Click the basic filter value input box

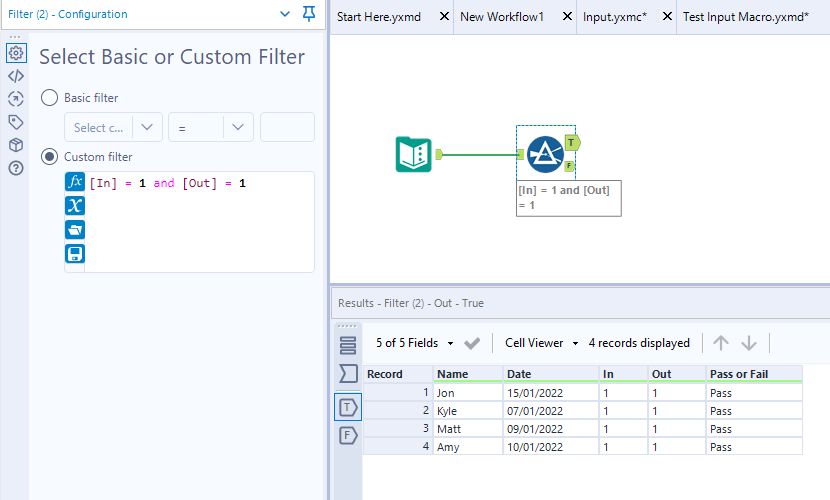[287, 127]
